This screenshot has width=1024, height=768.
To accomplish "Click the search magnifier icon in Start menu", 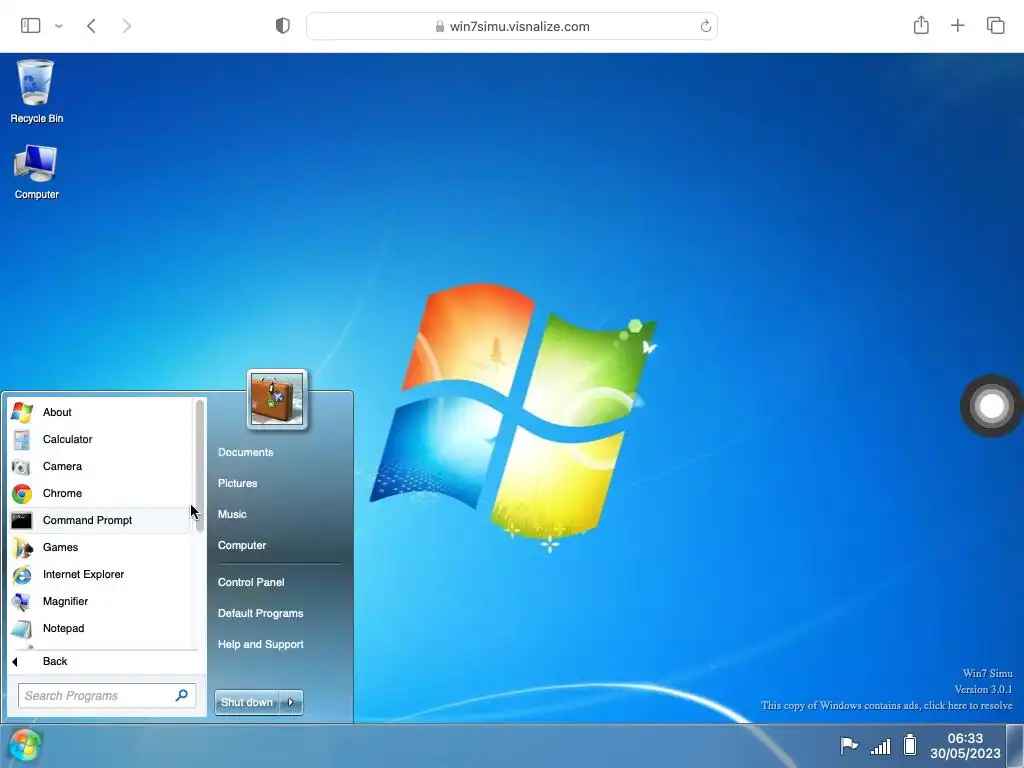I will [182, 696].
